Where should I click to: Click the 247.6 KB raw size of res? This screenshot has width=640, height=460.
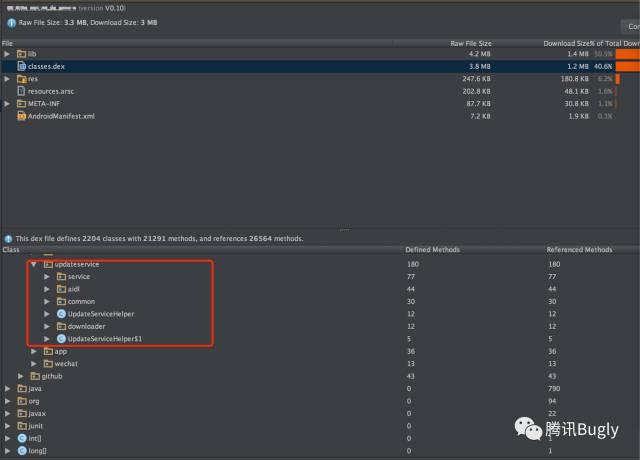coord(476,79)
